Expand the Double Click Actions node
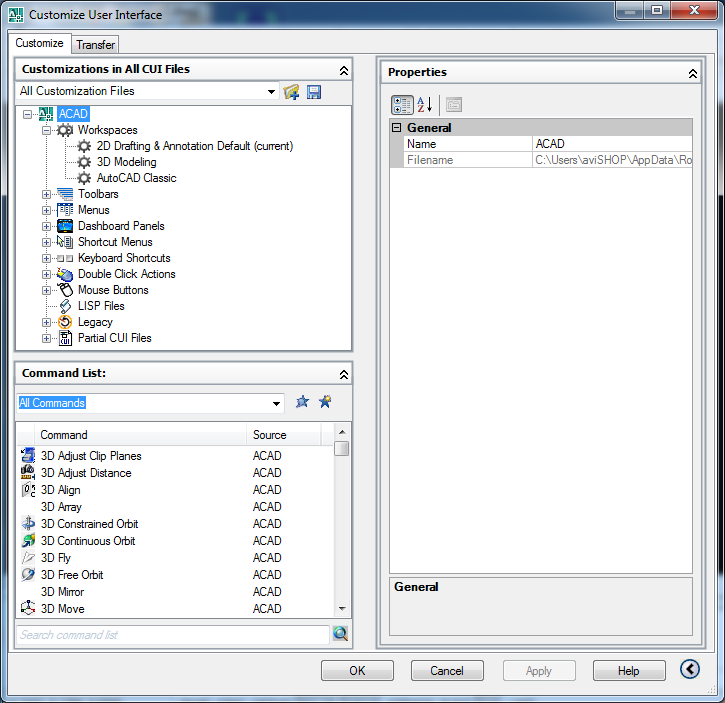The image size is (725, 703). [46, 275]
